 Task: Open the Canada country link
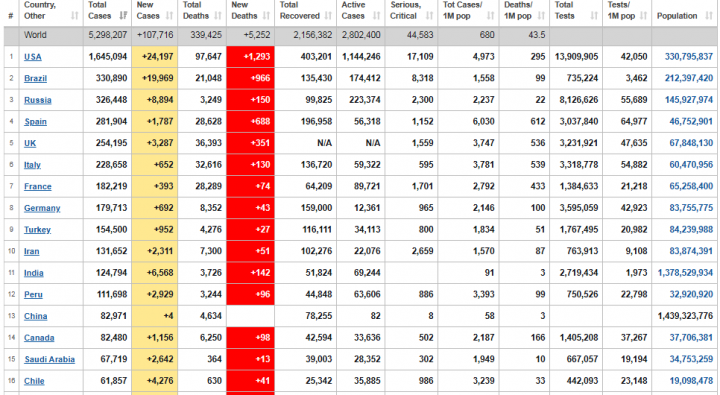39,338
